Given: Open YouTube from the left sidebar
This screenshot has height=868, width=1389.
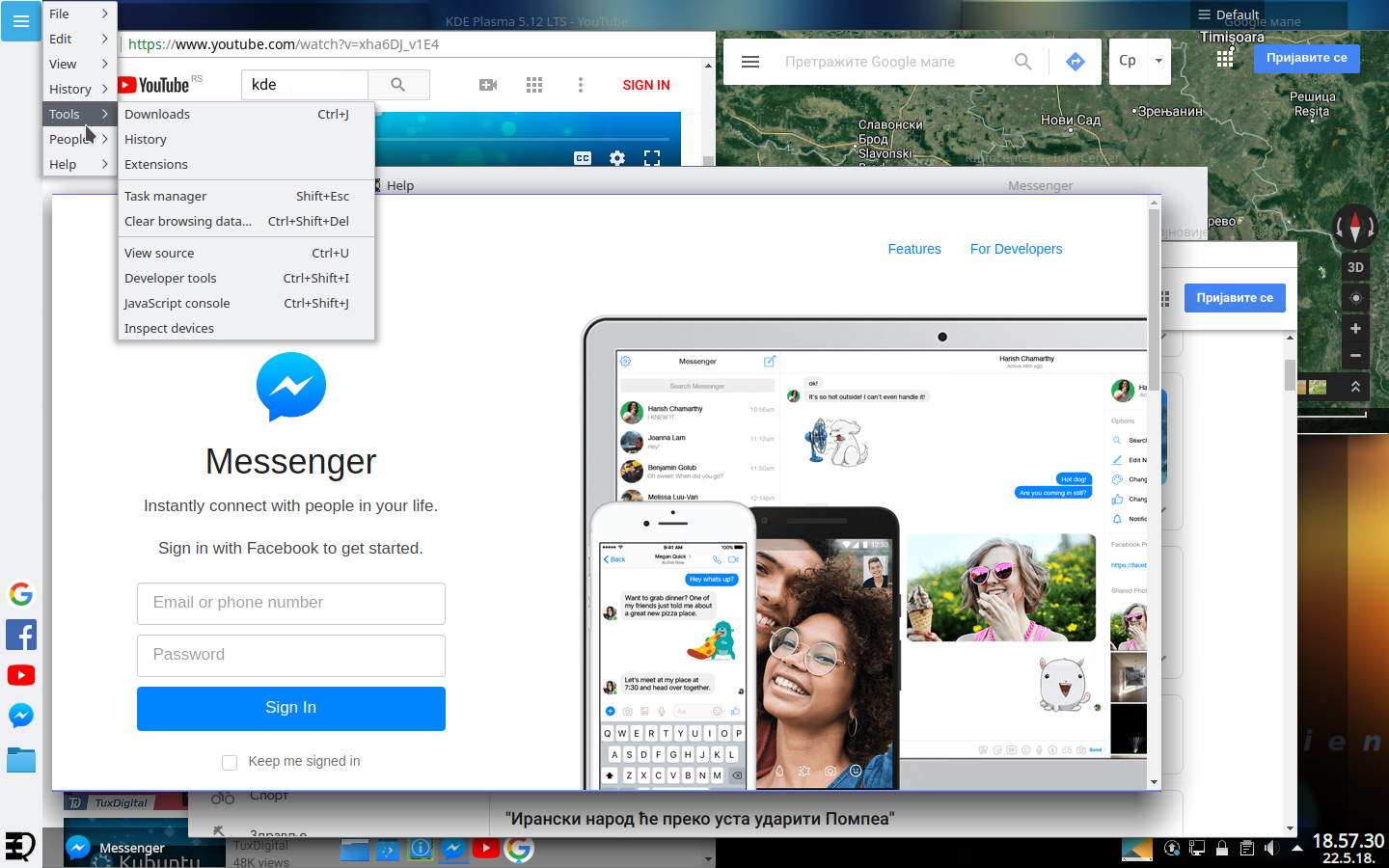Looking at the screenshot, I should tap(21, 675).
